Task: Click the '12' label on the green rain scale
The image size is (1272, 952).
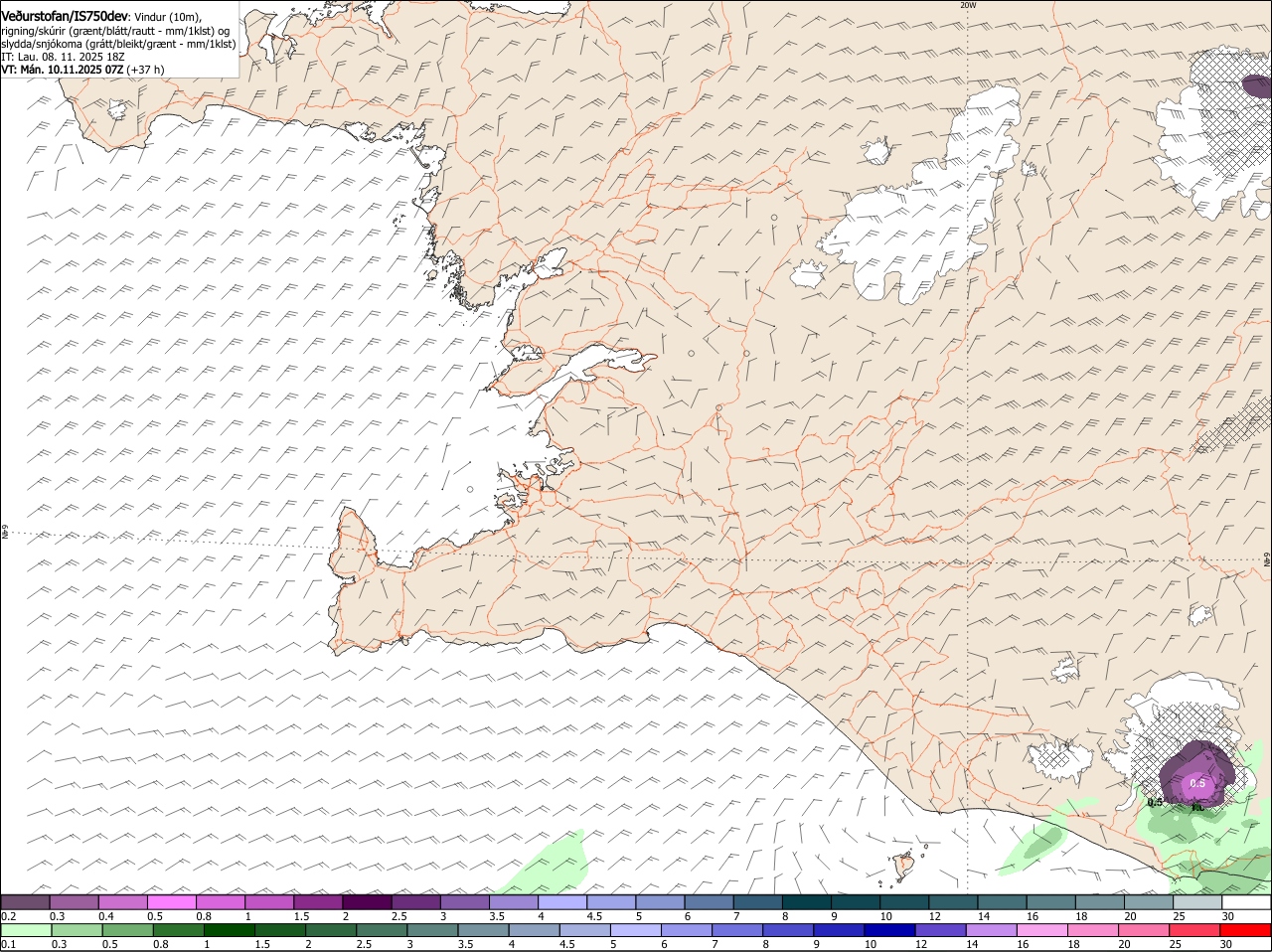Action: [920, 944]
